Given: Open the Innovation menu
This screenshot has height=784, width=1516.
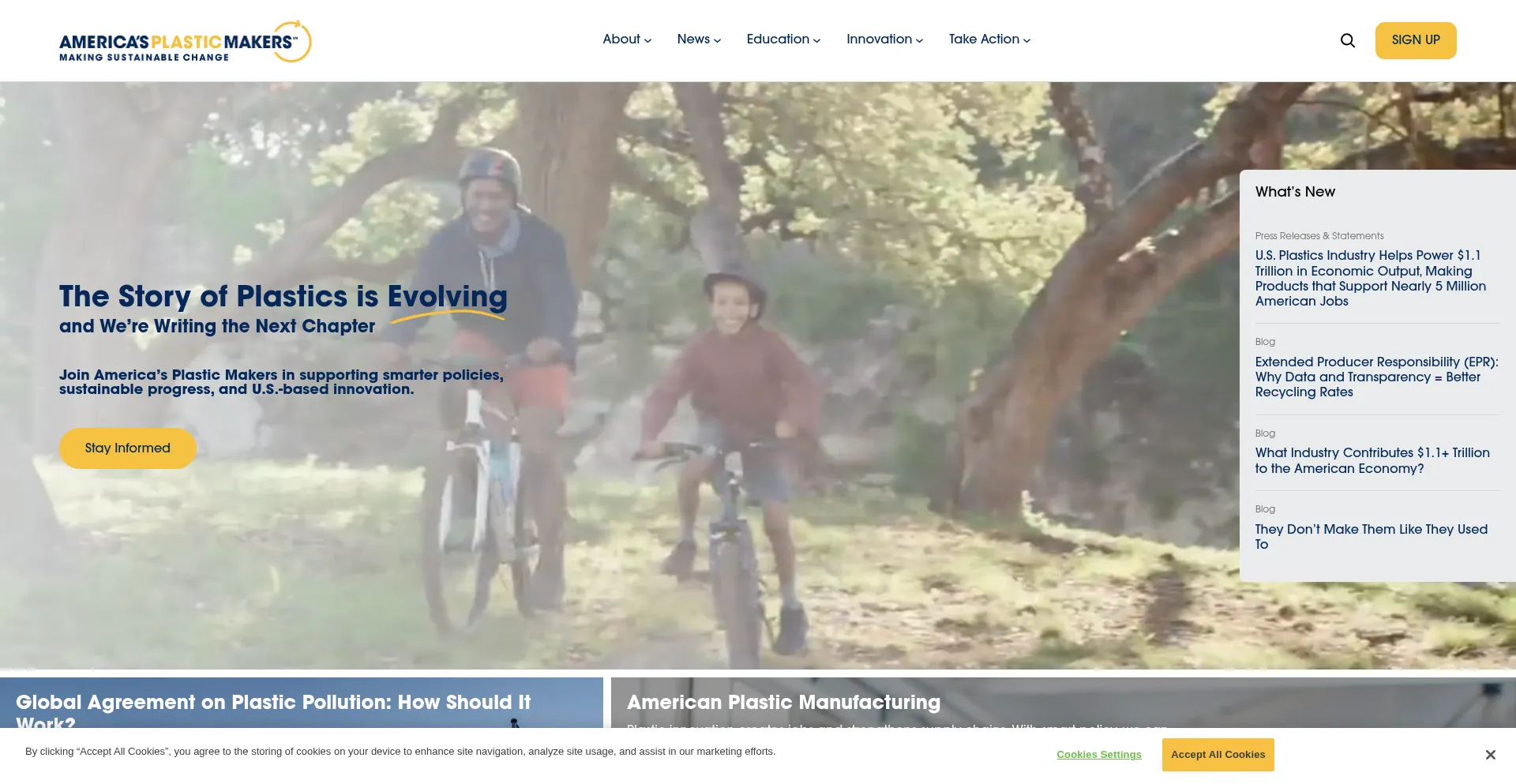Looking at the screenshot, I should pos(884,39).
